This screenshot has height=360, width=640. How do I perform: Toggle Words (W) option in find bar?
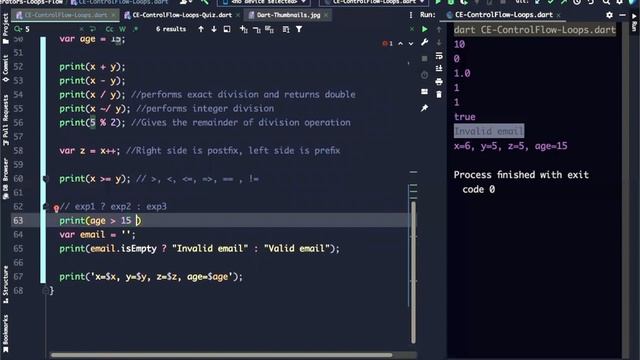tap(122, 29)
